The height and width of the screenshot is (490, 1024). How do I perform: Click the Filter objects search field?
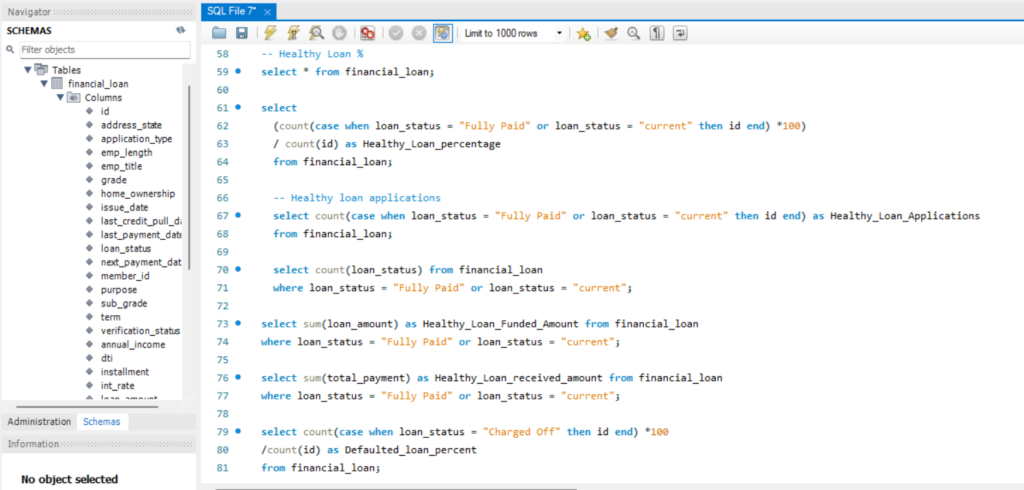pos(104,50)
